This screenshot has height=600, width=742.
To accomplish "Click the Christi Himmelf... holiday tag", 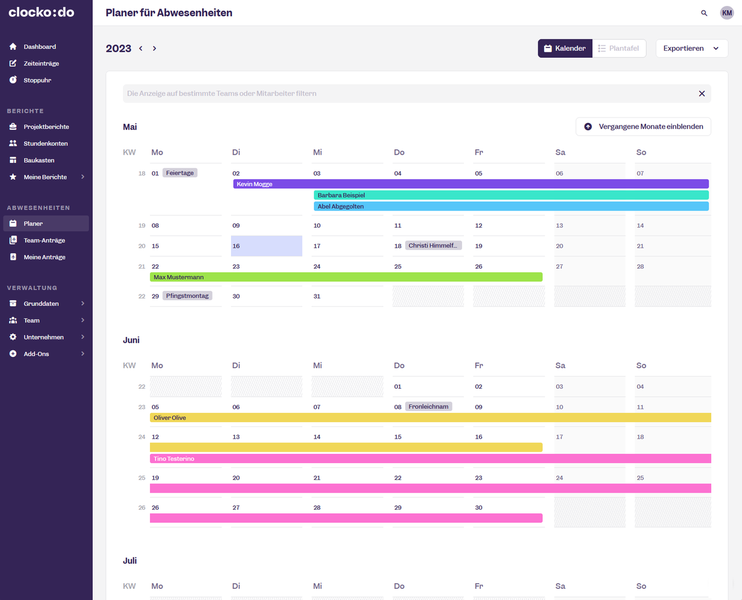I will 433,245.
